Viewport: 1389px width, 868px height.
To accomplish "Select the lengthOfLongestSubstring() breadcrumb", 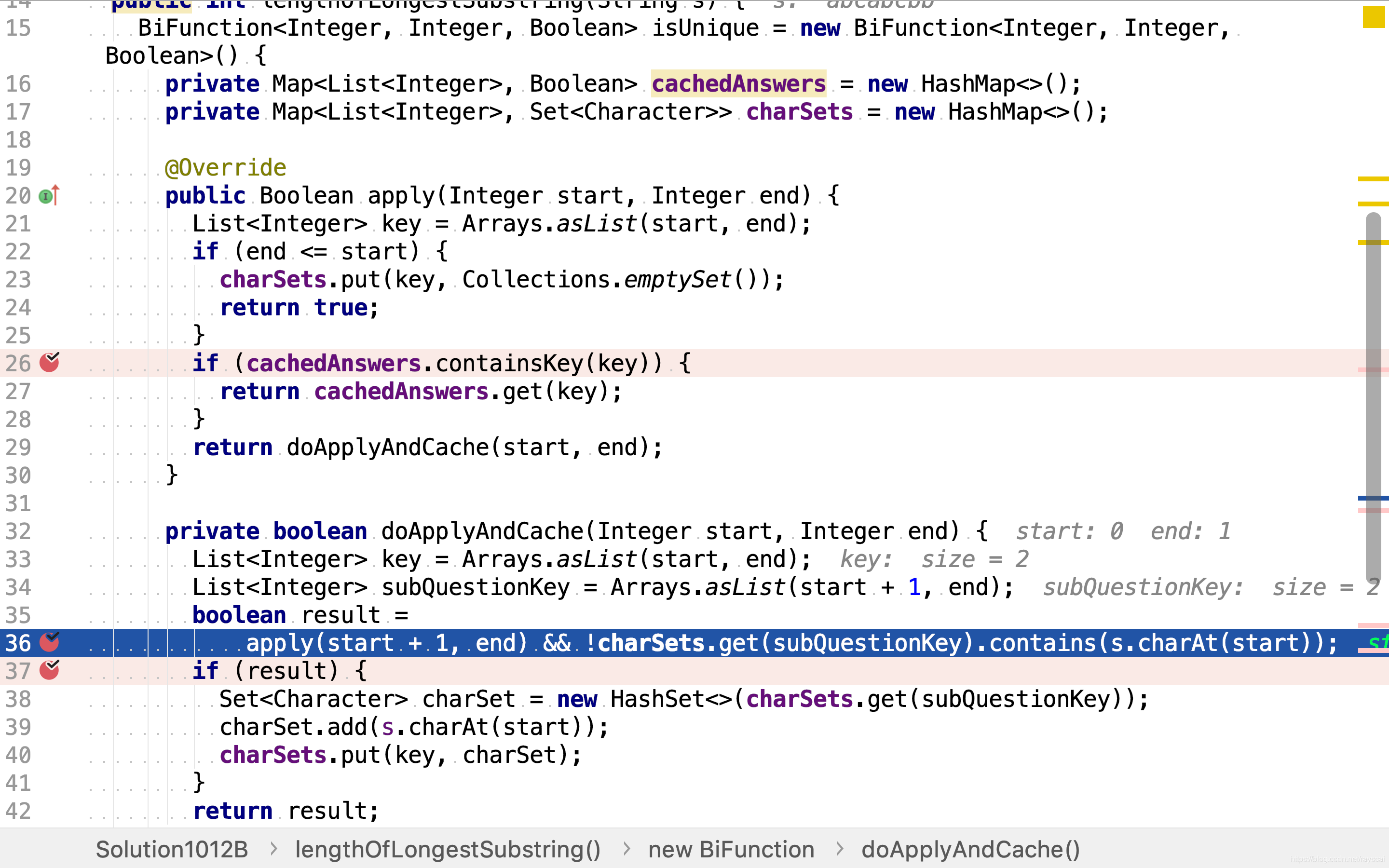I will point(448,849).
